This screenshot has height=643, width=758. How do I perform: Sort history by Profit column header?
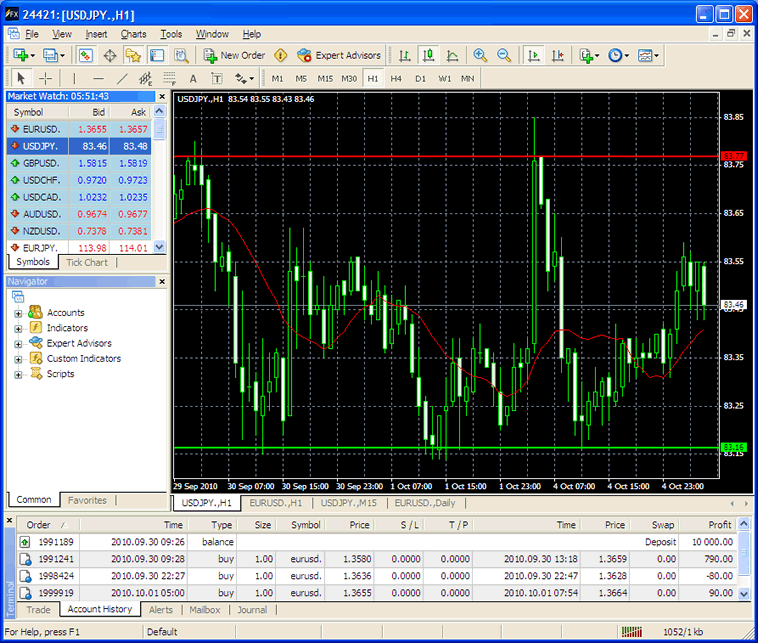coord(707,525)
